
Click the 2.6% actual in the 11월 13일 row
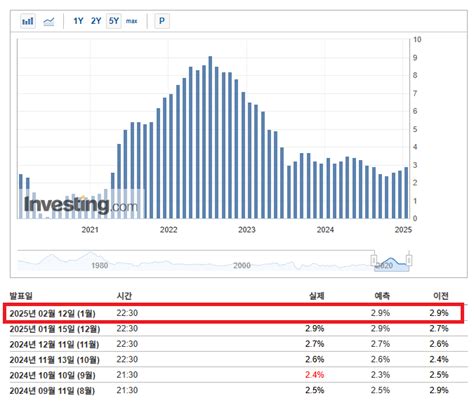click(x=314, y=359)
